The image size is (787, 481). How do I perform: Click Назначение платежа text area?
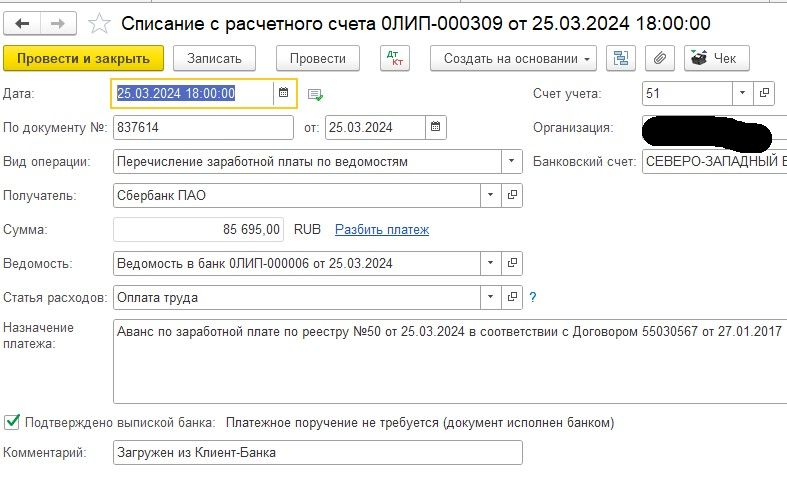450,361
